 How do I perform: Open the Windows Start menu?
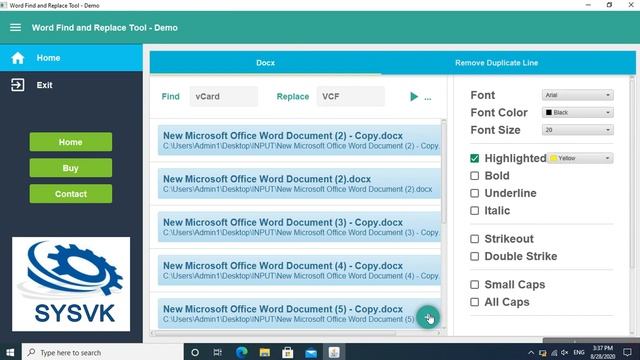10,352
